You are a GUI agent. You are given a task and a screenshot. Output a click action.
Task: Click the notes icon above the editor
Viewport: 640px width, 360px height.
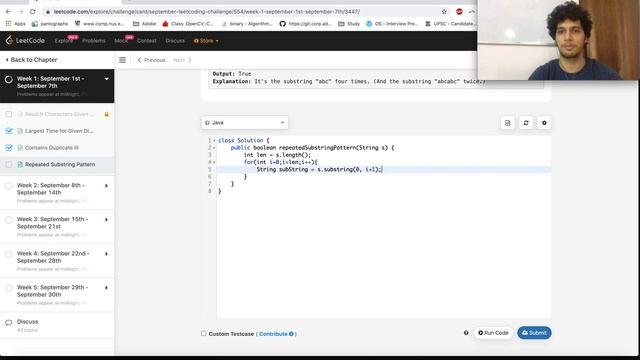pos(507,123)
